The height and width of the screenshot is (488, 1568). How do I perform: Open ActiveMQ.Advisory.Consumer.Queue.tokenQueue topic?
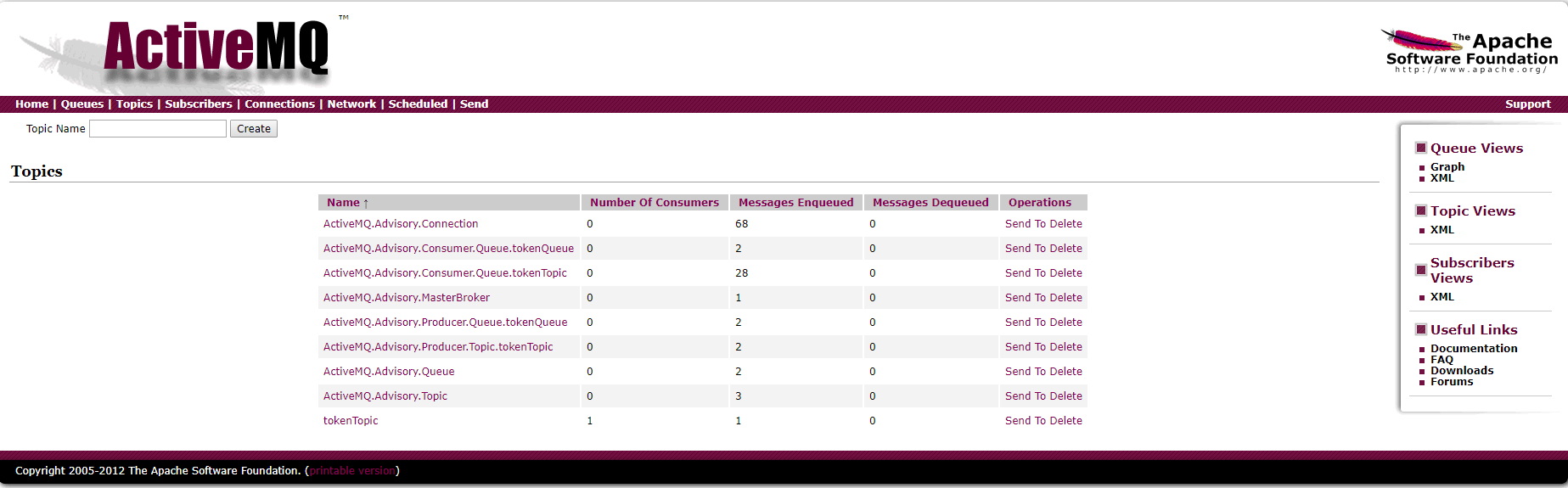[448, 249]
